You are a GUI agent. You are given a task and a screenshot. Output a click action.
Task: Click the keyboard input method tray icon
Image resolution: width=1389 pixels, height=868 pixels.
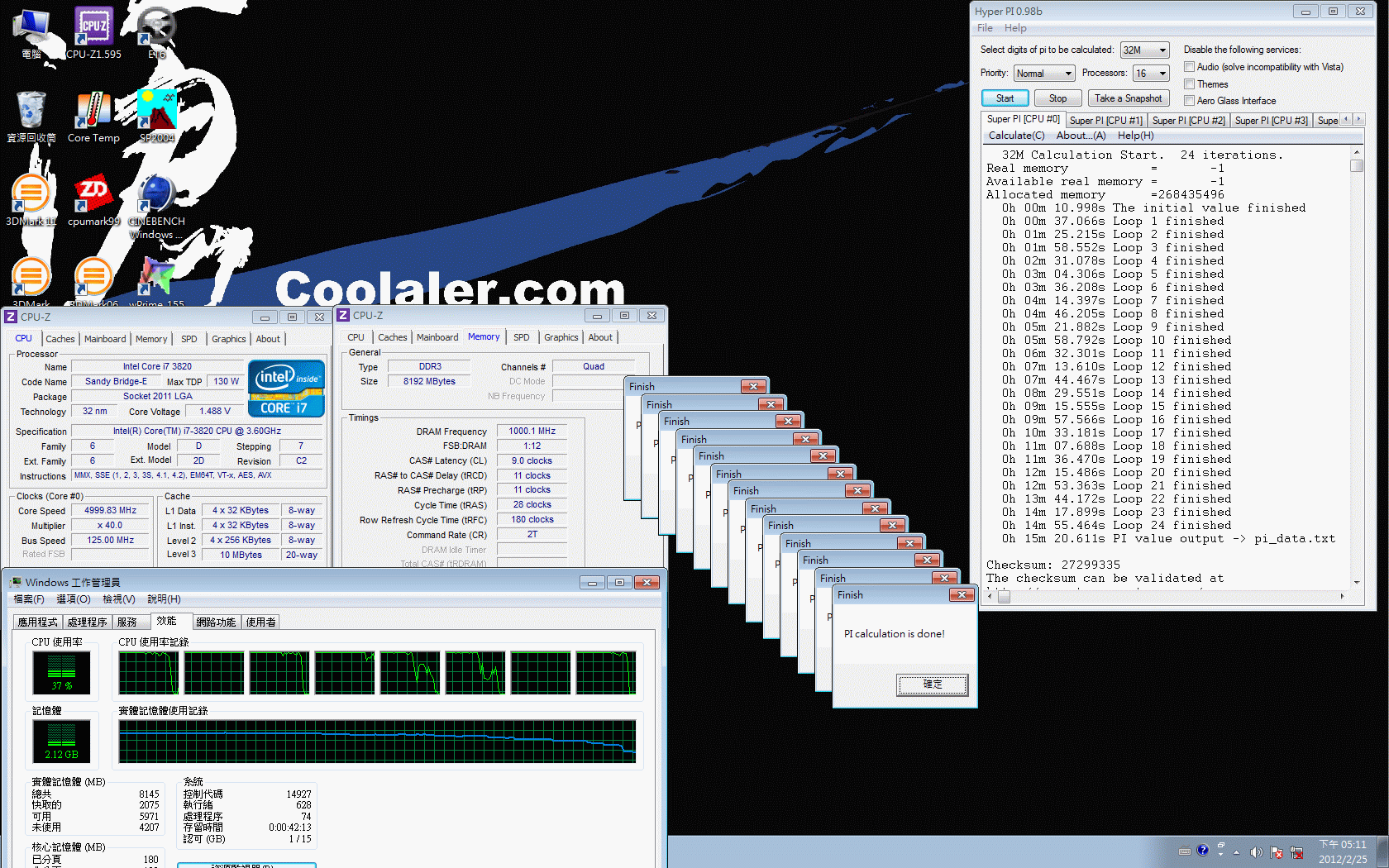(1185, 851)
